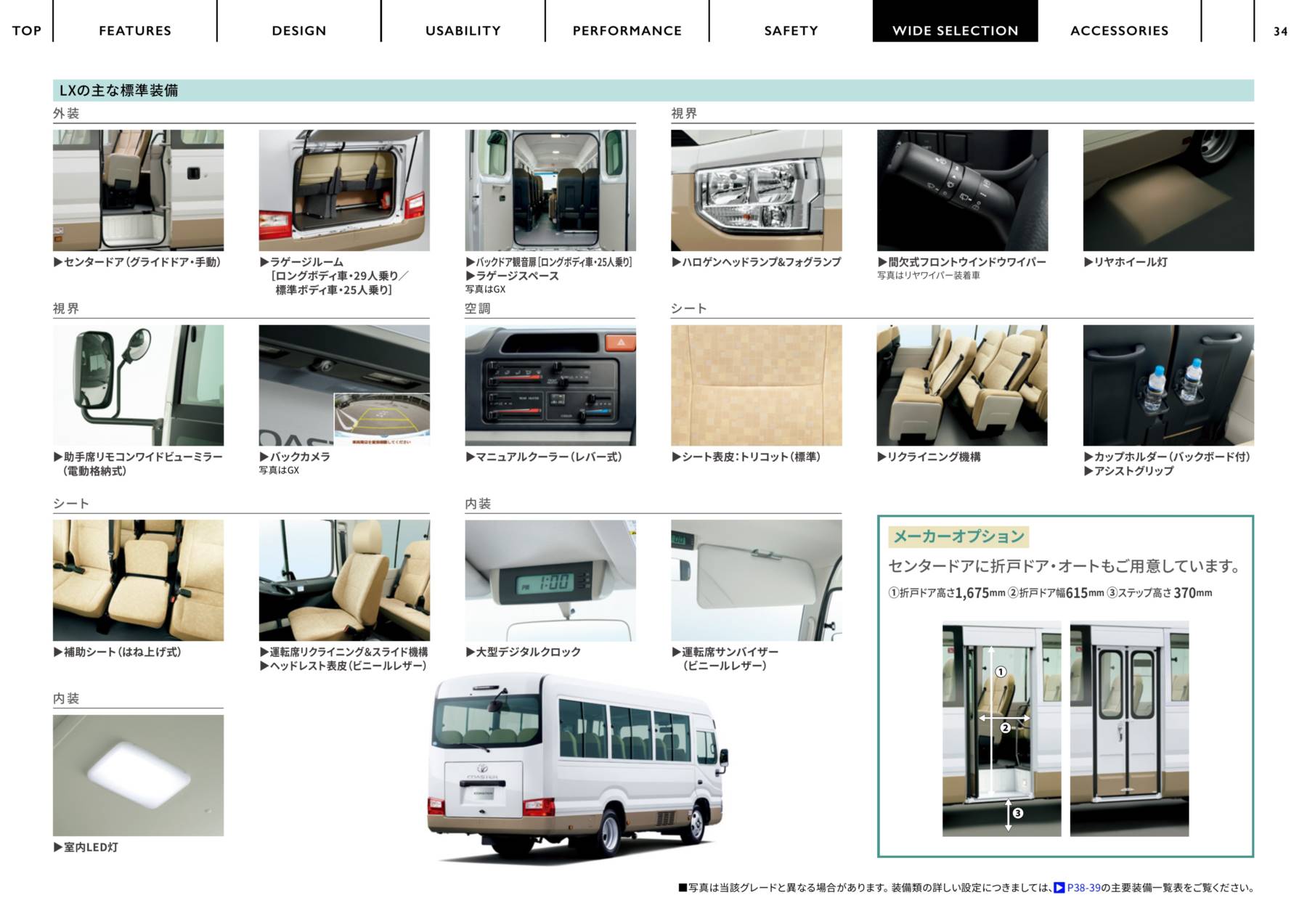Open the halogen headlamp image
The image size is (1307, 924).
756,190
